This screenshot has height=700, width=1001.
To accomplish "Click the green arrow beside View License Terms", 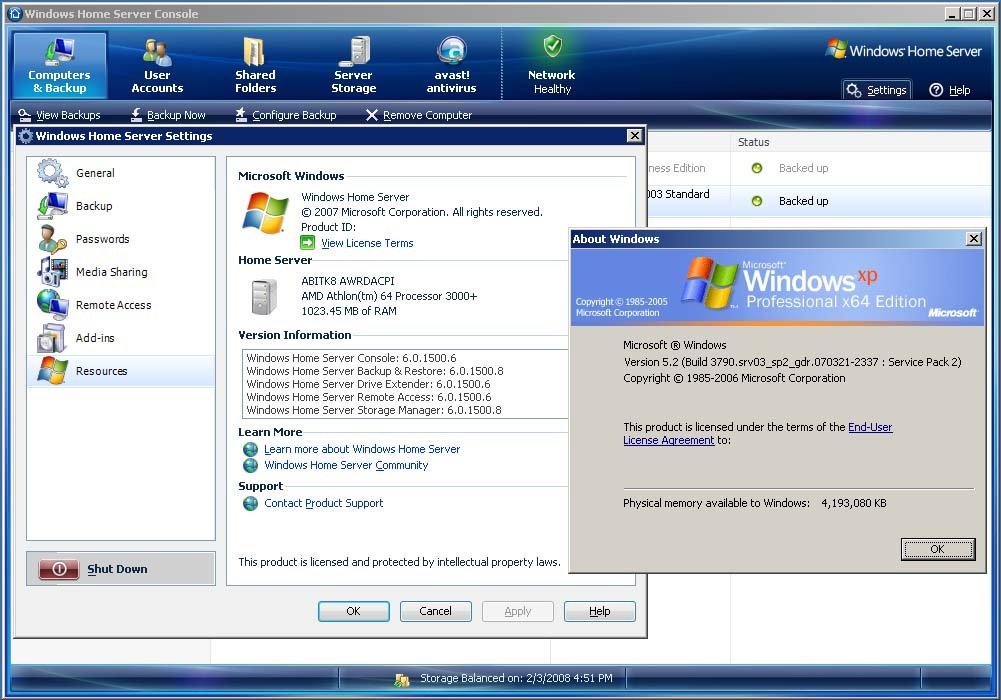I will (308, 242).
